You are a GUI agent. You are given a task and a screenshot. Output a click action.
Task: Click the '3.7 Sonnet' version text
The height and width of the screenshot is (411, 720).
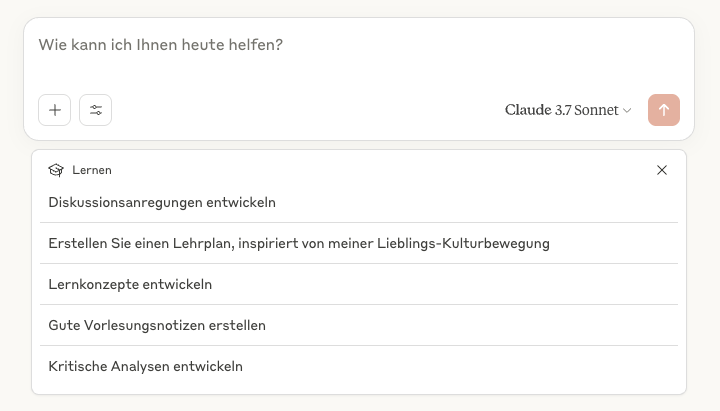(x=587, y=110)
